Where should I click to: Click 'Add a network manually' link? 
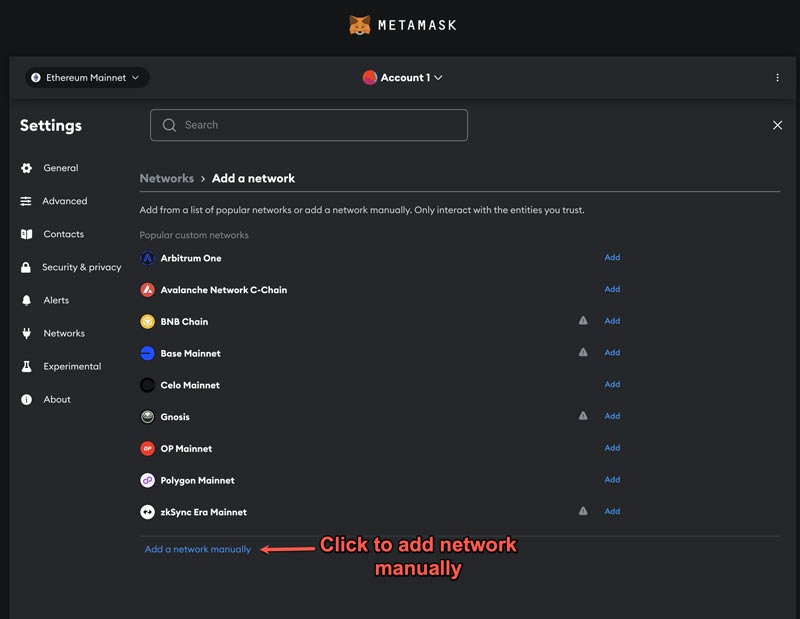click(198, 549)
